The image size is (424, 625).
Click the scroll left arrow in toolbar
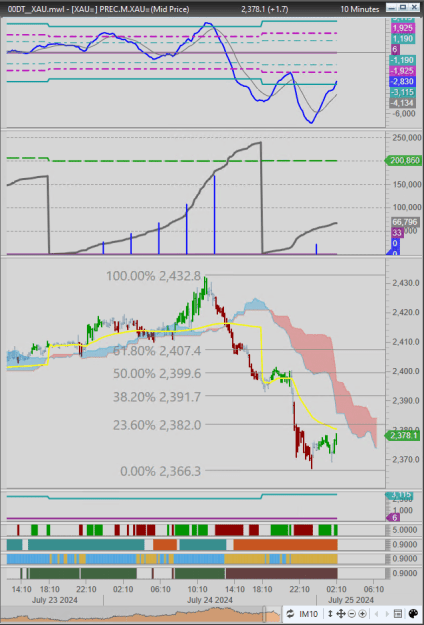[x=375, y=613]
